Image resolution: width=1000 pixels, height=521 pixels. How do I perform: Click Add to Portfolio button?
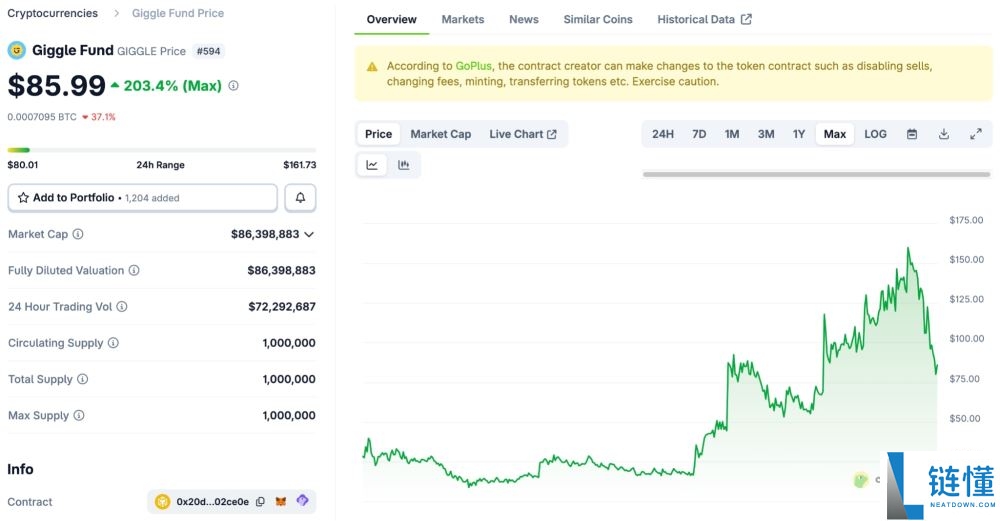pos(143,198)
